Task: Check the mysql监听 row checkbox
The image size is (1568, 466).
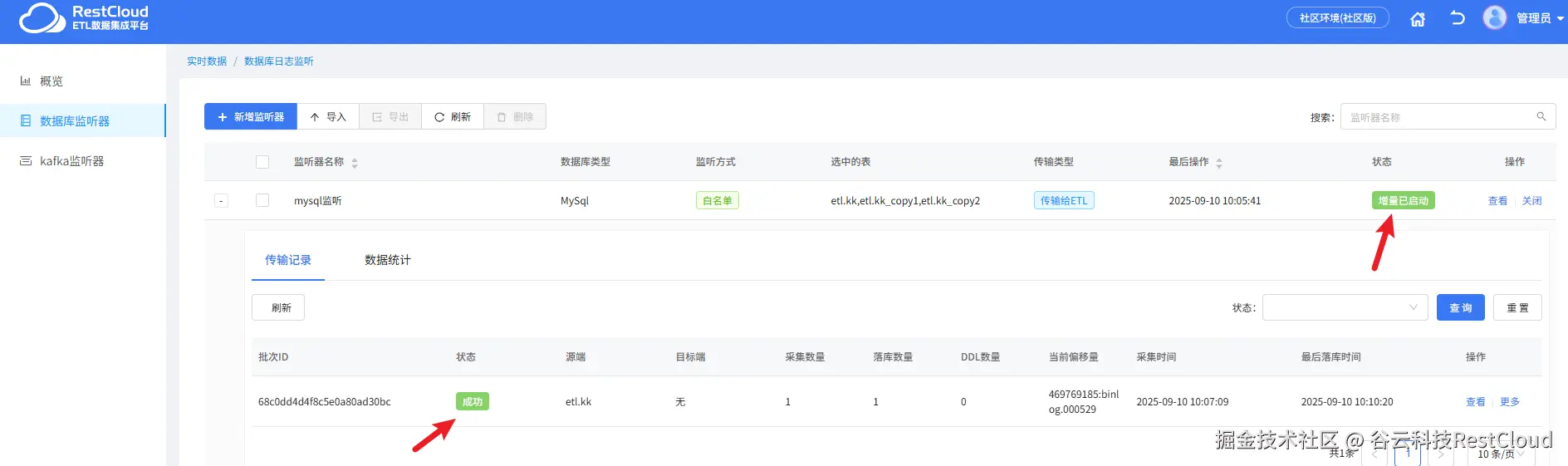Action: click(x=262, y=200)
